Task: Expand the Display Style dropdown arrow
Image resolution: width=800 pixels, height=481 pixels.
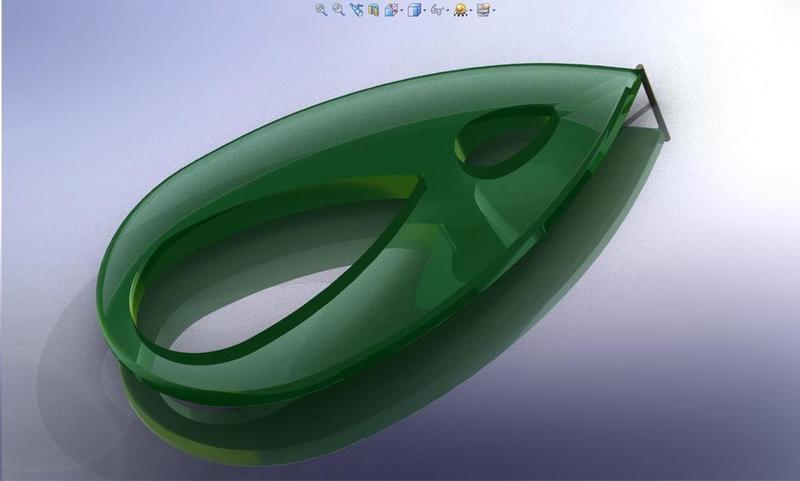Action: (424, 10)
